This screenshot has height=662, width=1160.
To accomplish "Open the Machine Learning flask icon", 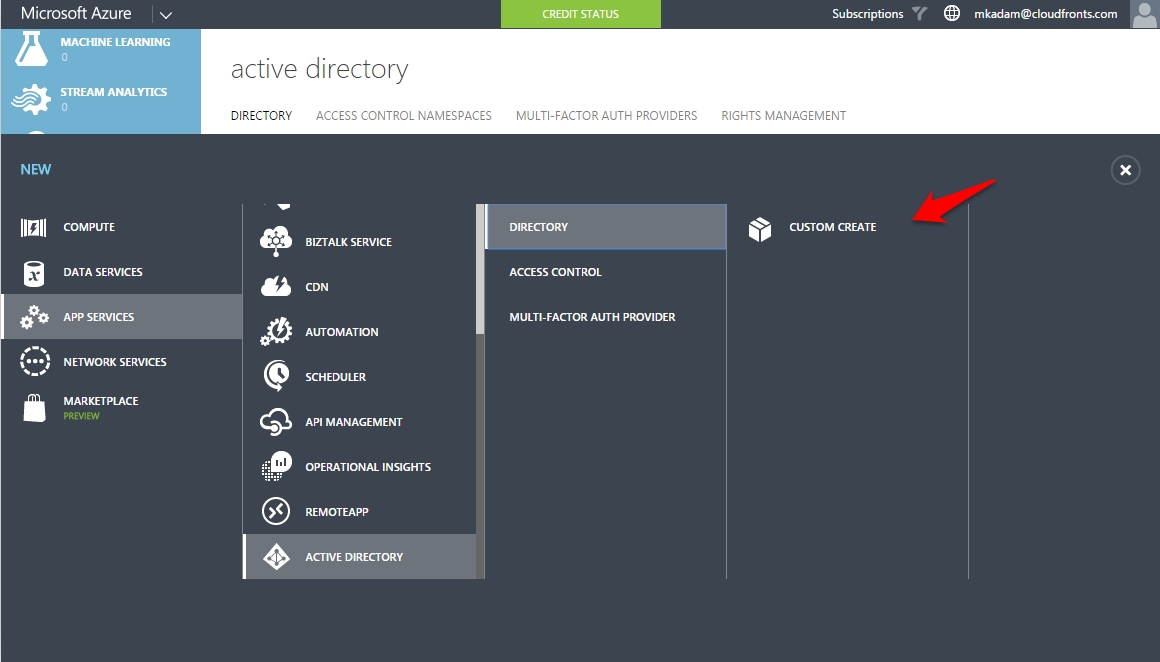I will click(x=31, y=49).
